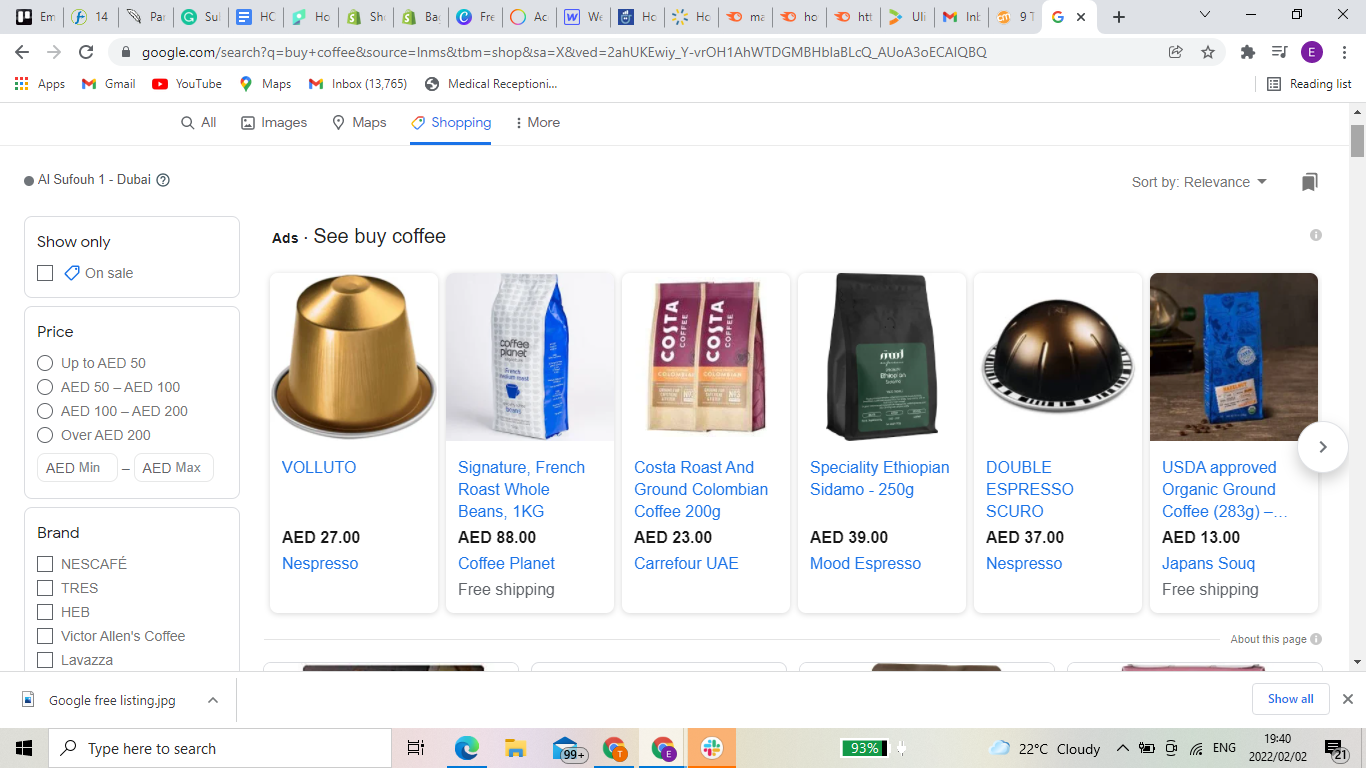Image resolution: width=1366 pixels, height=768 pixels.
Task: Bookmark this page with the star icon
Action: (x=1208, y=52)
